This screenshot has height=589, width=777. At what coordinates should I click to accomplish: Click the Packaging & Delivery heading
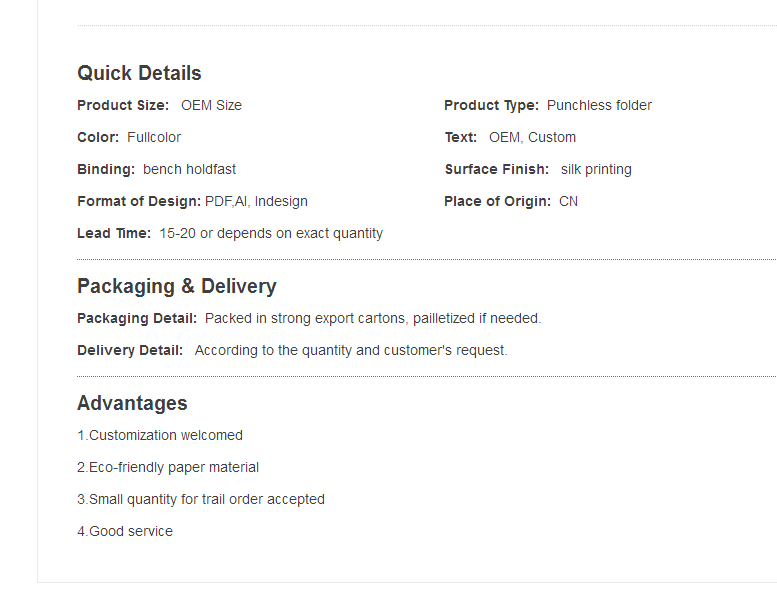[x=177, y=286]
